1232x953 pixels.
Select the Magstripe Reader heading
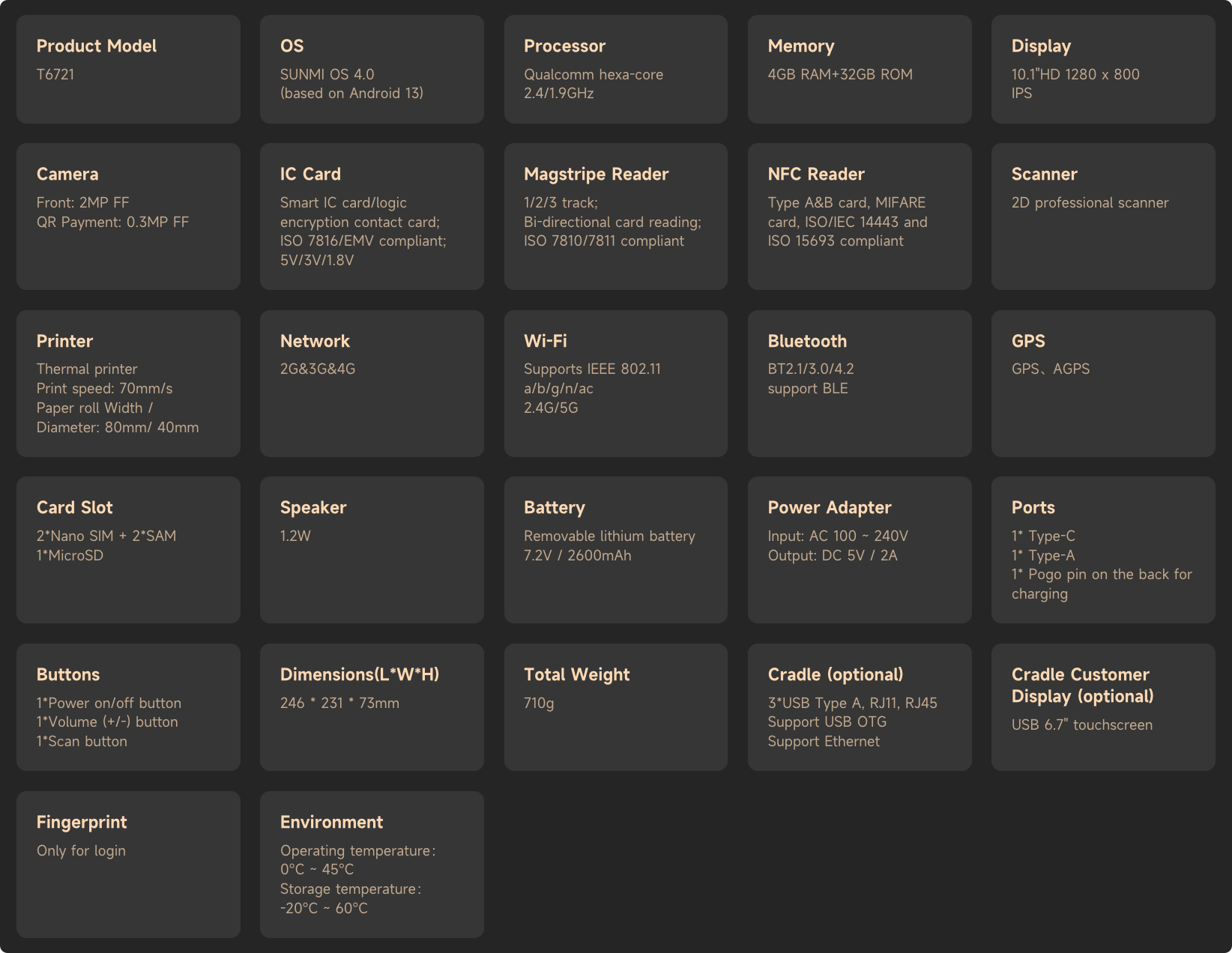(596, 174)
